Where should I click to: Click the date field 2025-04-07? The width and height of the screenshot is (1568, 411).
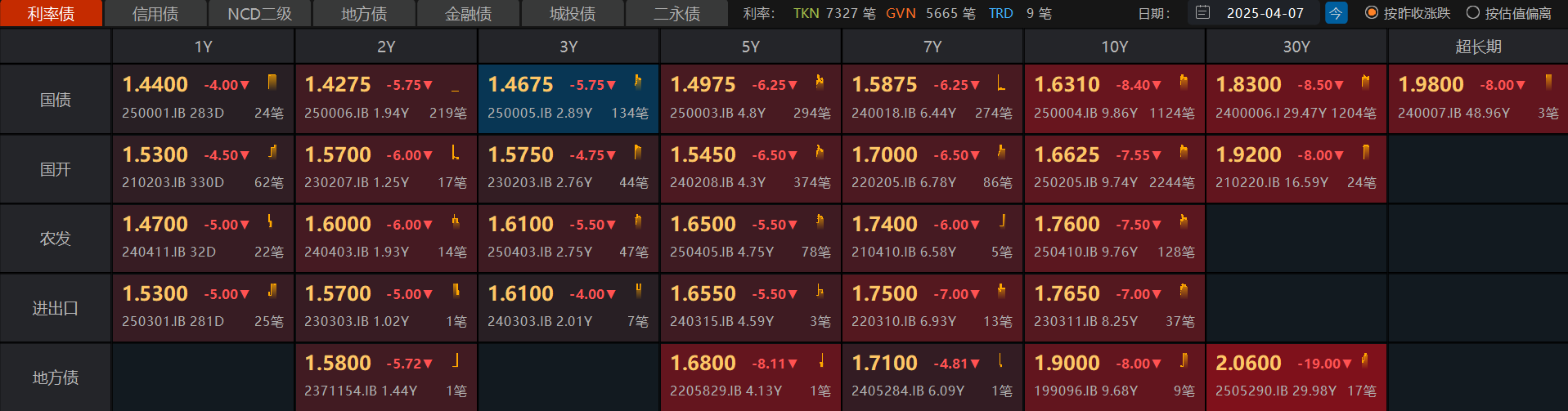pos(1265,13)
